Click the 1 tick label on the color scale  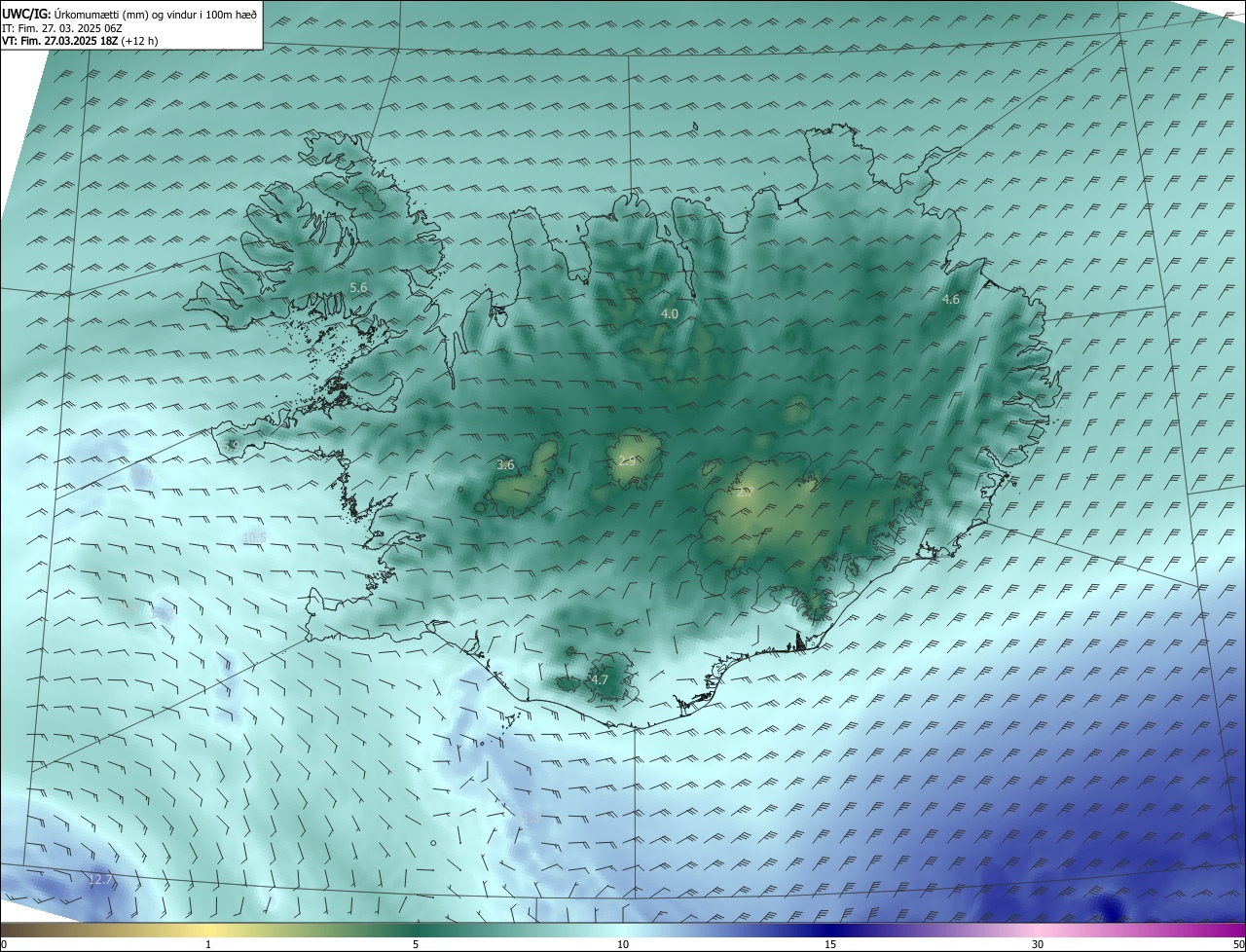208,944
